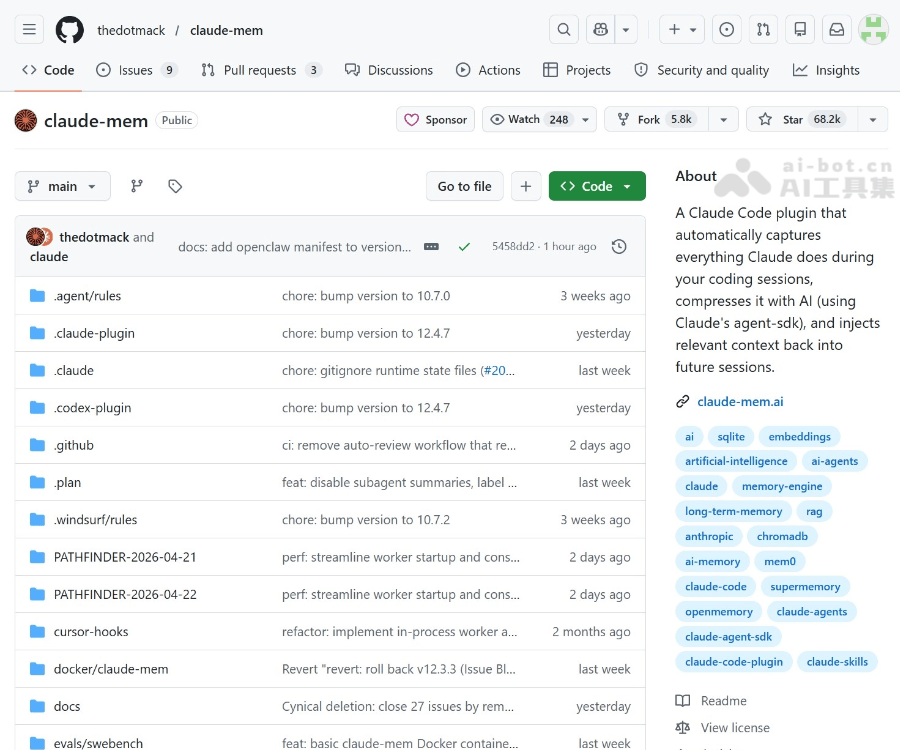Image resolution: width=900 pixels, height=750 pixels.
Task: Open the issues circle icon in header
Action: pos(726,29)
